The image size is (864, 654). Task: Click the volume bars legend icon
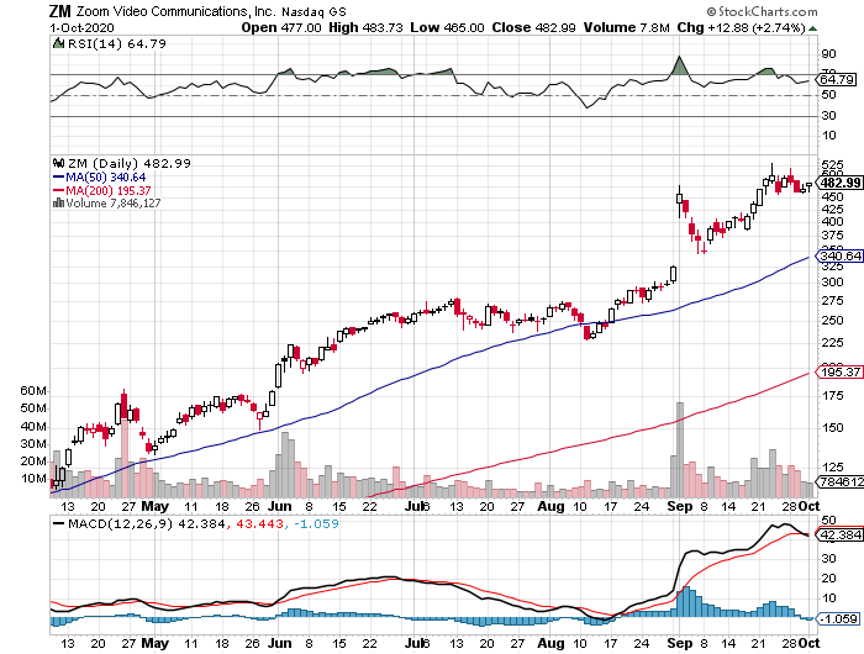58,203
